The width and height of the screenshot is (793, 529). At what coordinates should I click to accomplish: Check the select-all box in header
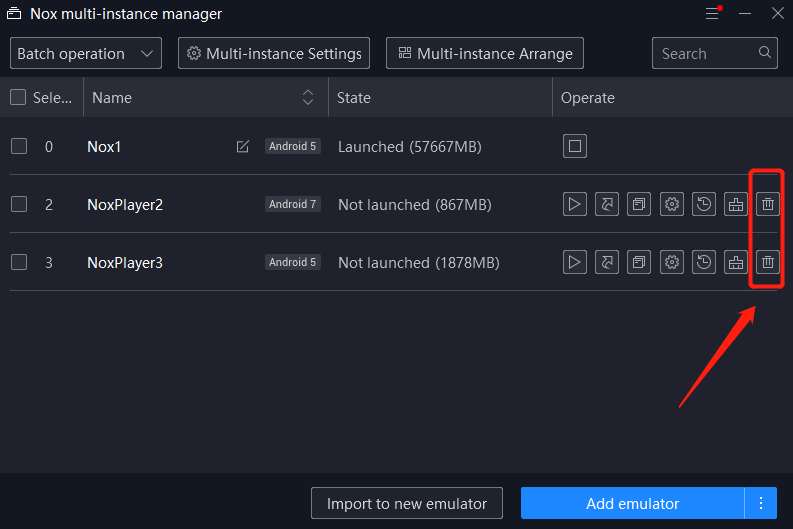click(18, 97)
